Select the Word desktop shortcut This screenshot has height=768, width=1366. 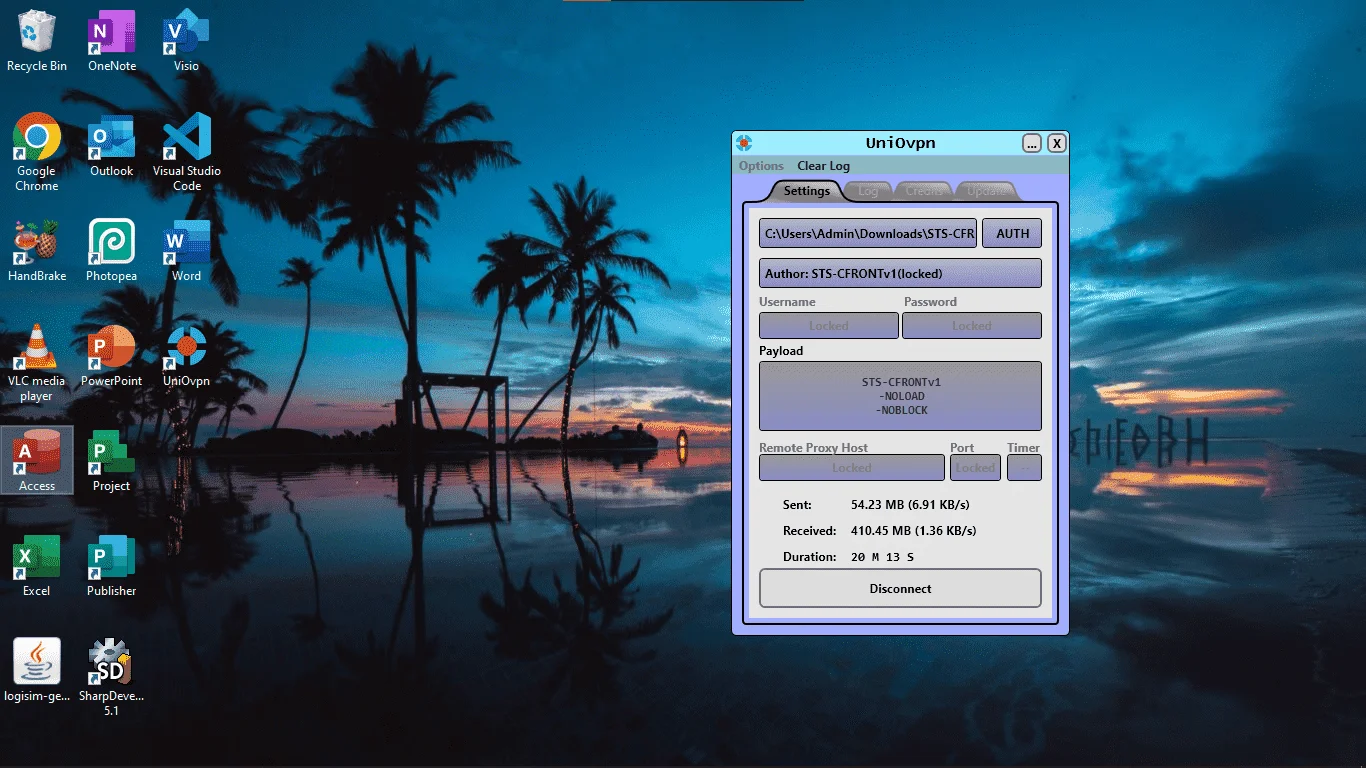pyautogui.click(x=187, y=251)
